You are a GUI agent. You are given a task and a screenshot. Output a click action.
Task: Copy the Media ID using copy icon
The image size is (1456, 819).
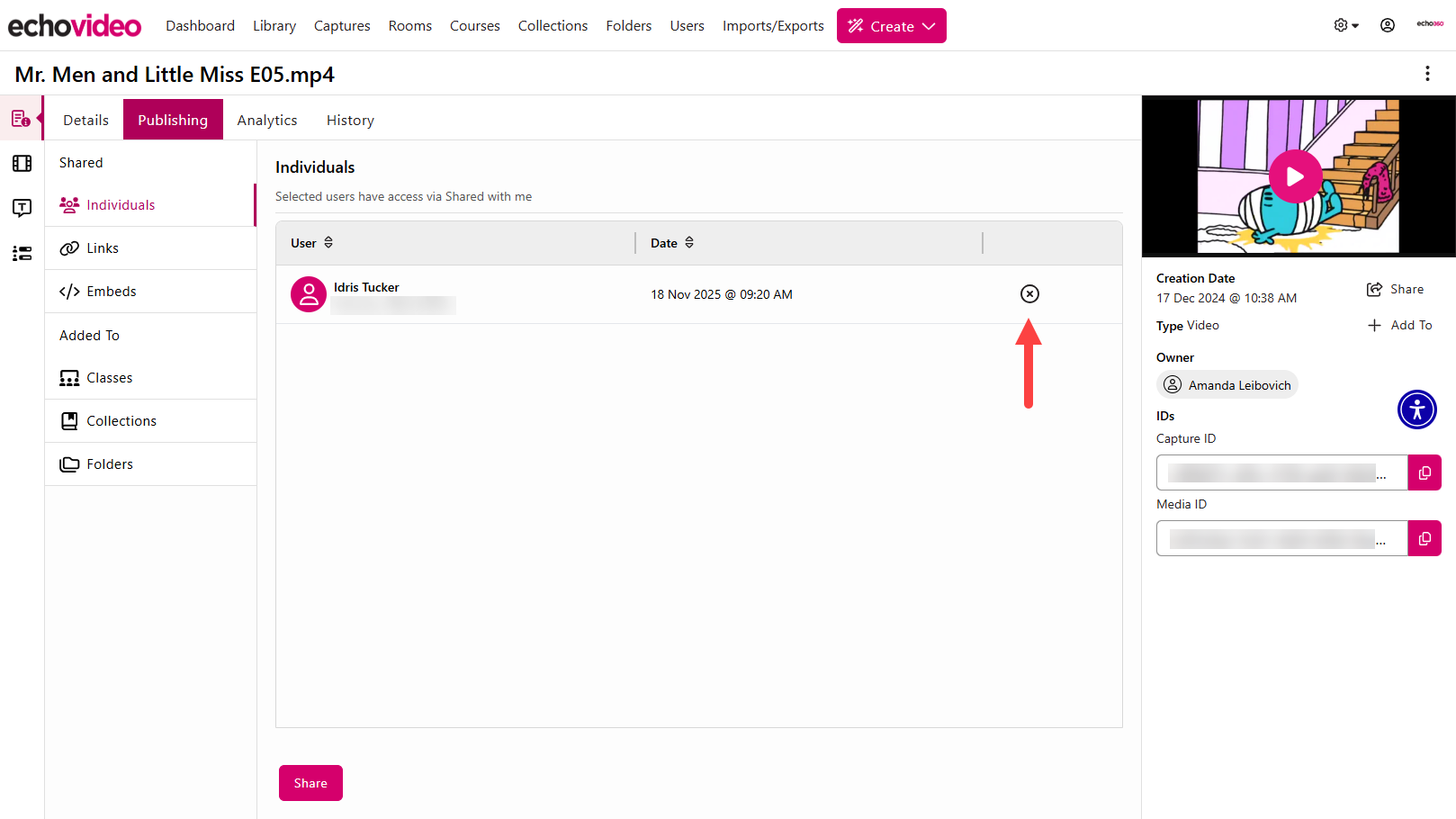[1425, 538]
